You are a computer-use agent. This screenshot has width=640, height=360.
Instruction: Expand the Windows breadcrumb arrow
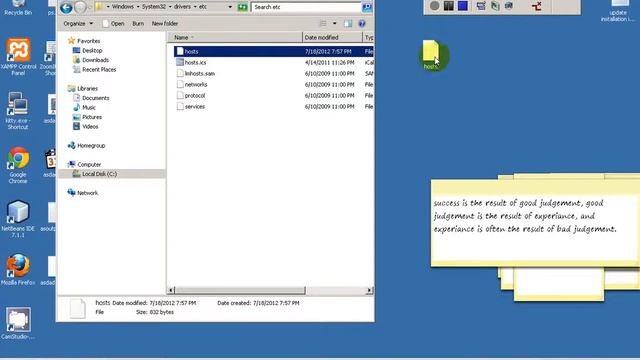[x=138, y=7]
